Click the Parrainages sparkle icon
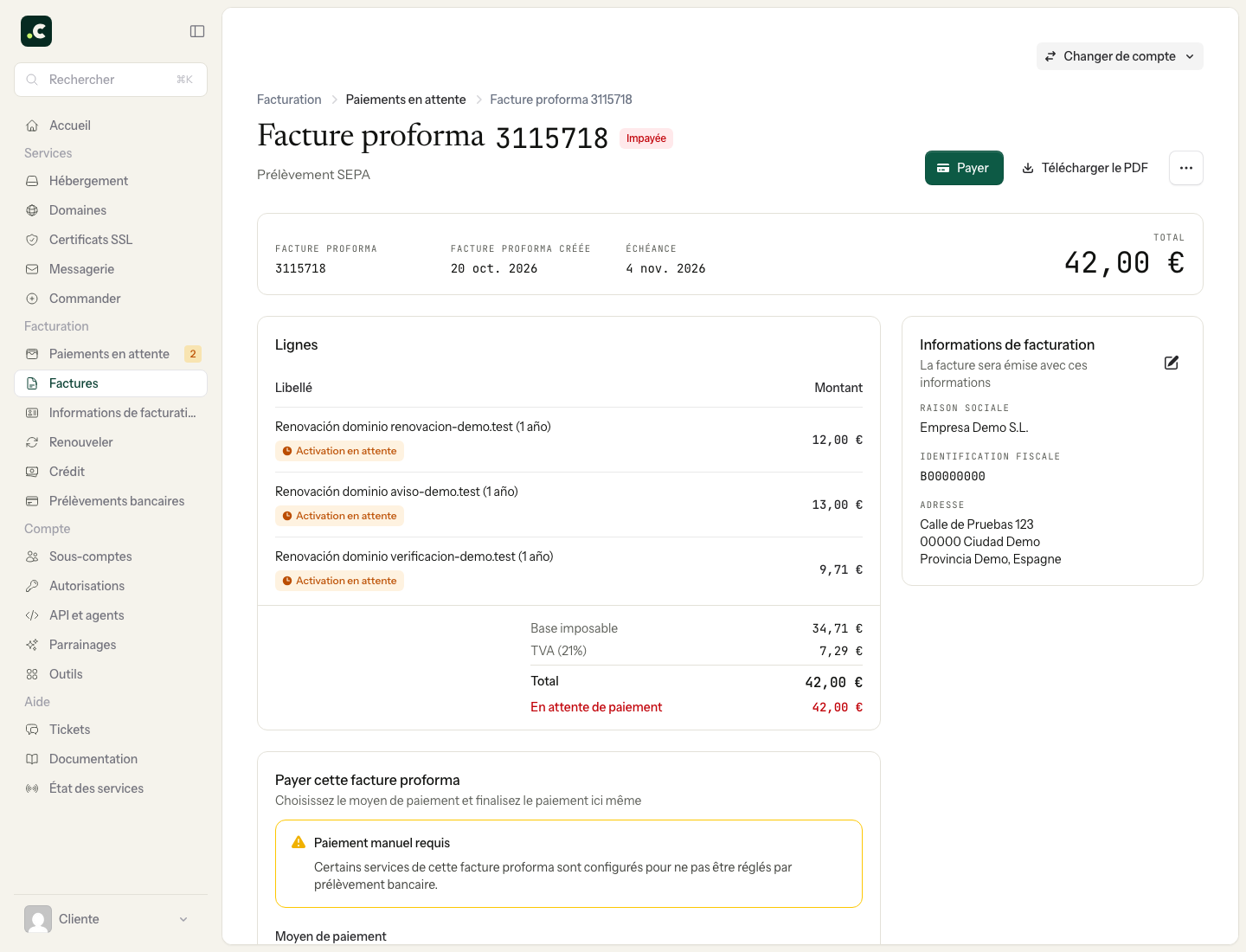 click(32, 645)
